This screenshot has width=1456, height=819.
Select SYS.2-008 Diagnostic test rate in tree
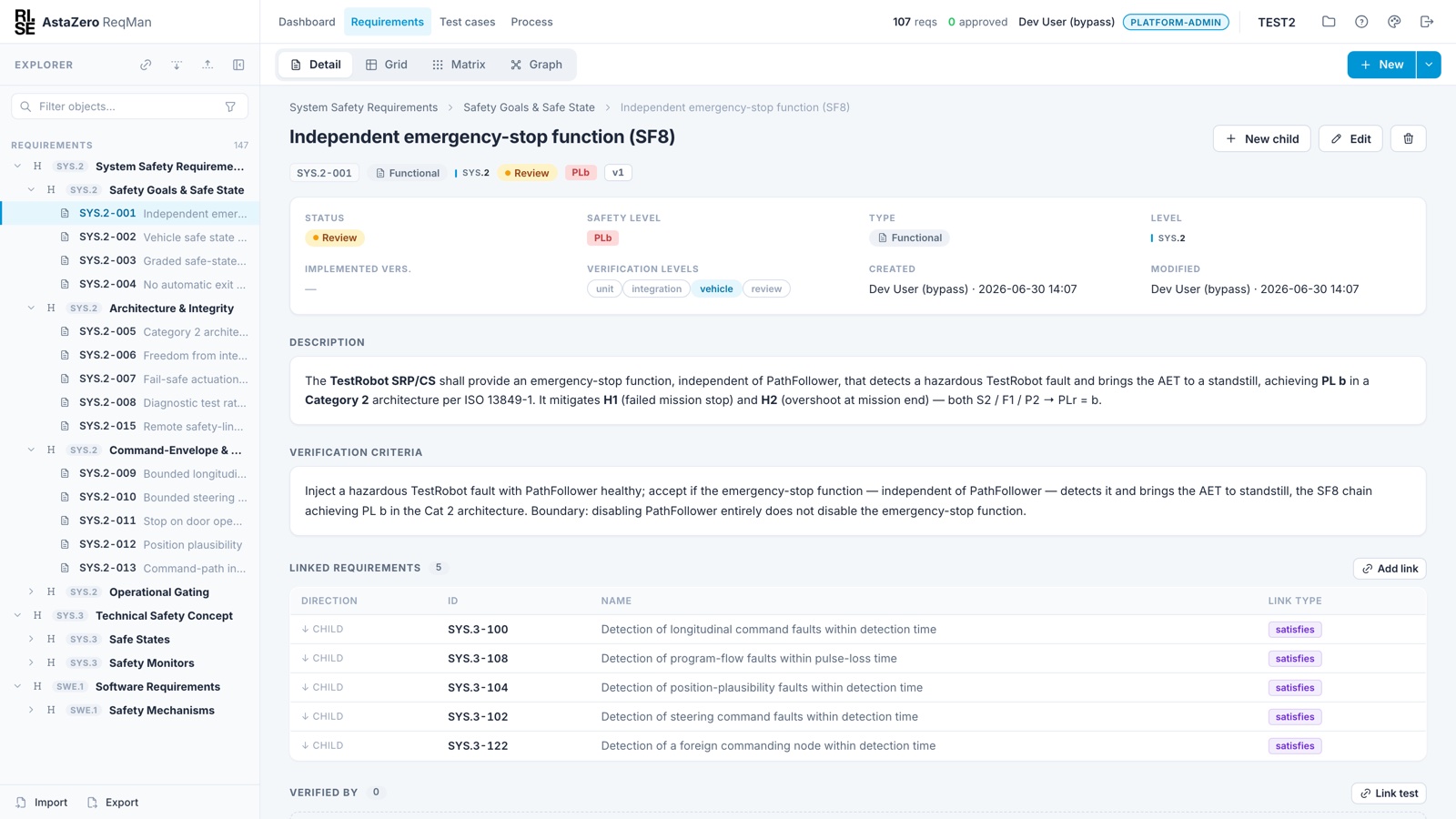[129, 403]
